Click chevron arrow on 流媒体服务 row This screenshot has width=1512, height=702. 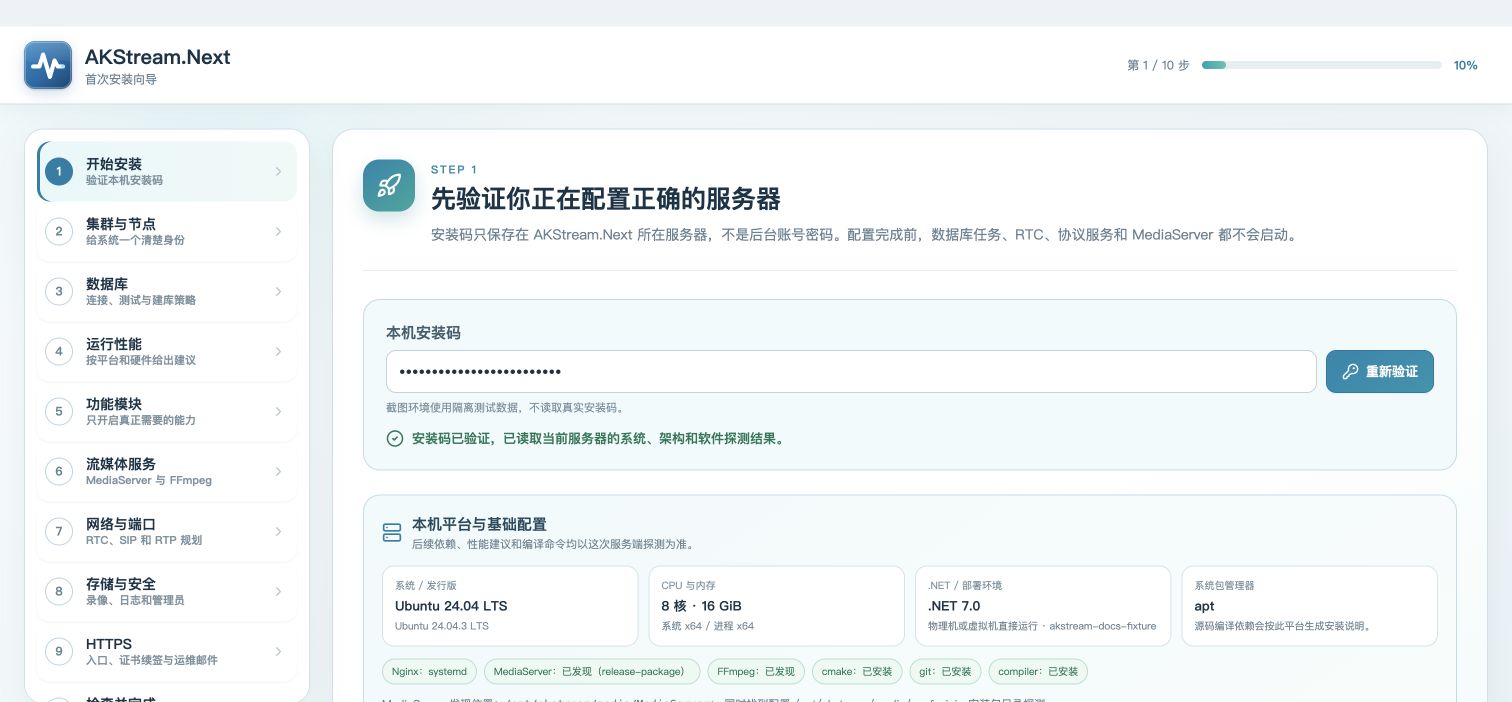(278, 471)
